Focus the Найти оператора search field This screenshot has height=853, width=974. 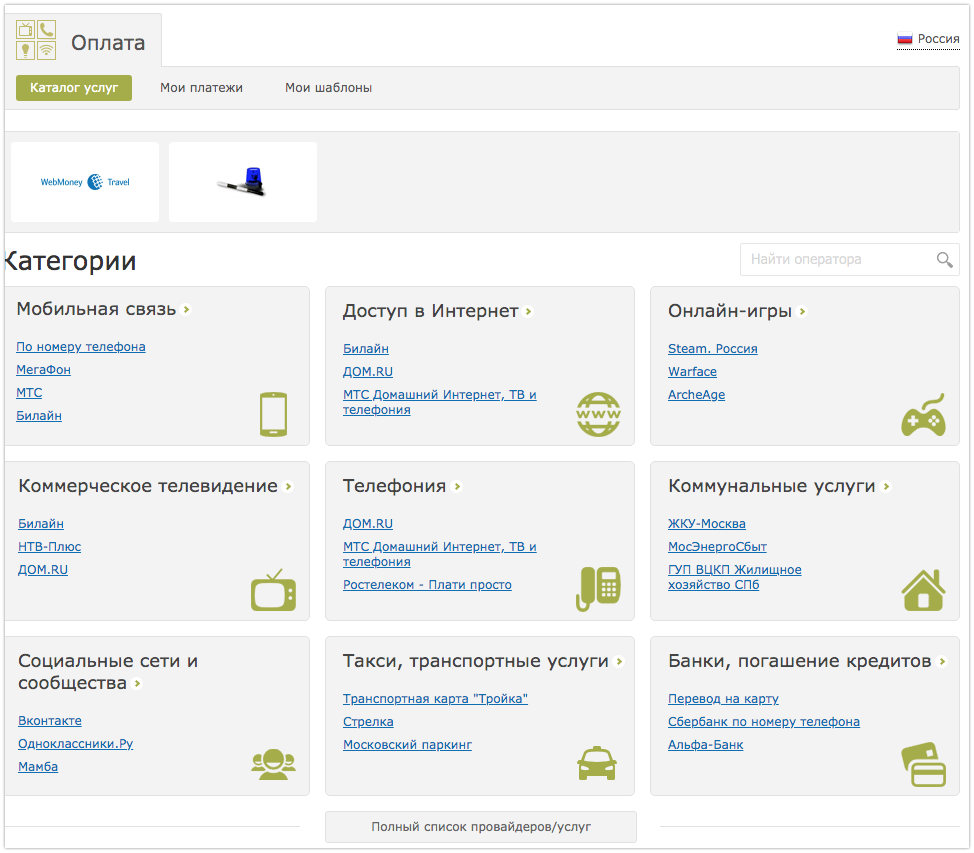point(835,260)
